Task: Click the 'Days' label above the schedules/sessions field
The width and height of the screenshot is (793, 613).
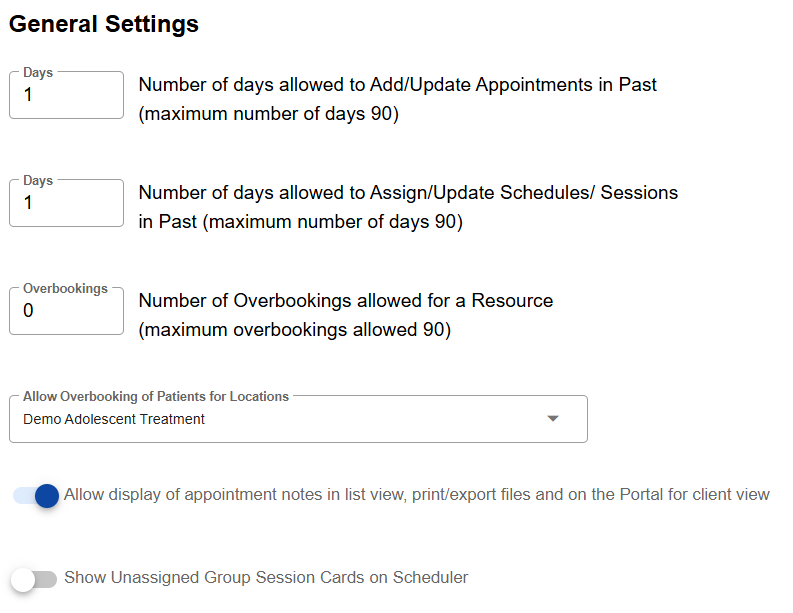Action: (x=38, y=181)
